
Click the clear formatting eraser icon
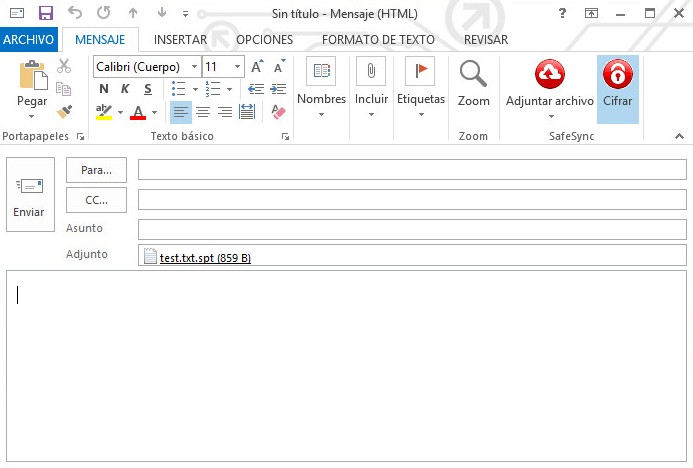point(279,112)
